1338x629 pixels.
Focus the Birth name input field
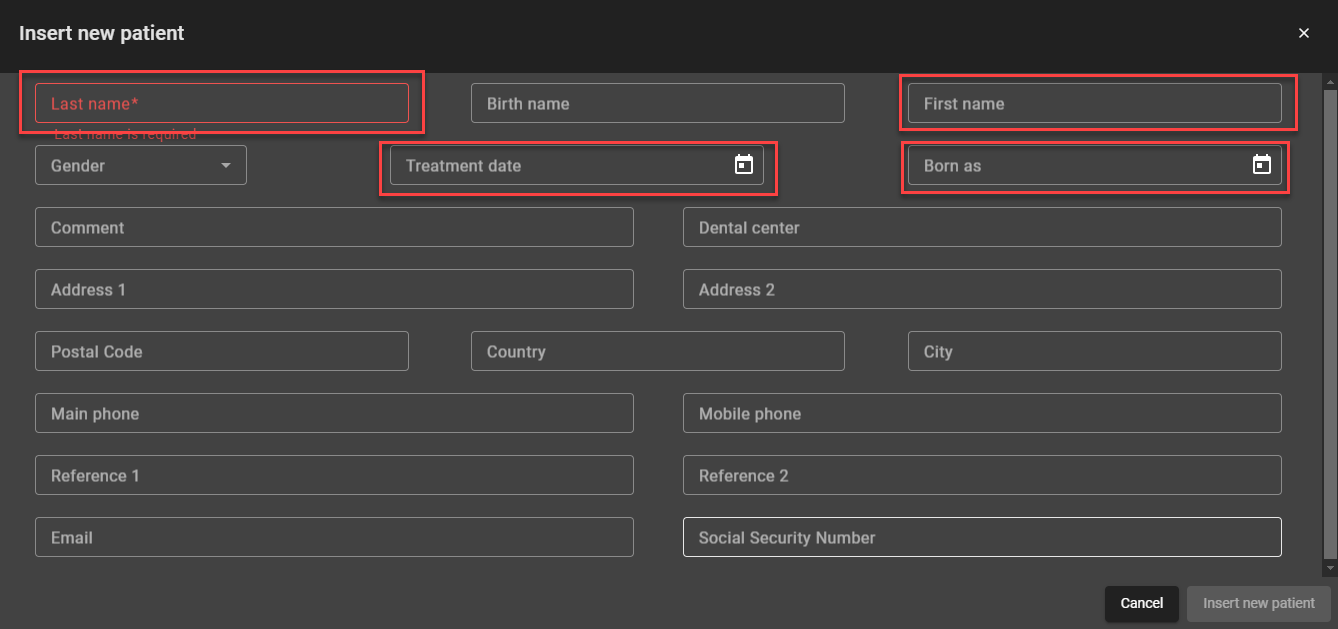click(657, 103)
